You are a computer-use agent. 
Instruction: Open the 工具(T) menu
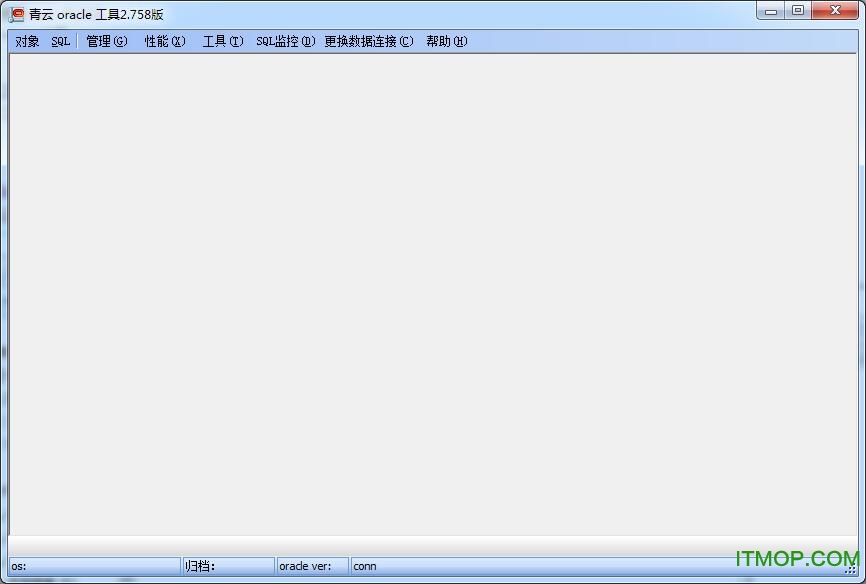click(220, 41)
